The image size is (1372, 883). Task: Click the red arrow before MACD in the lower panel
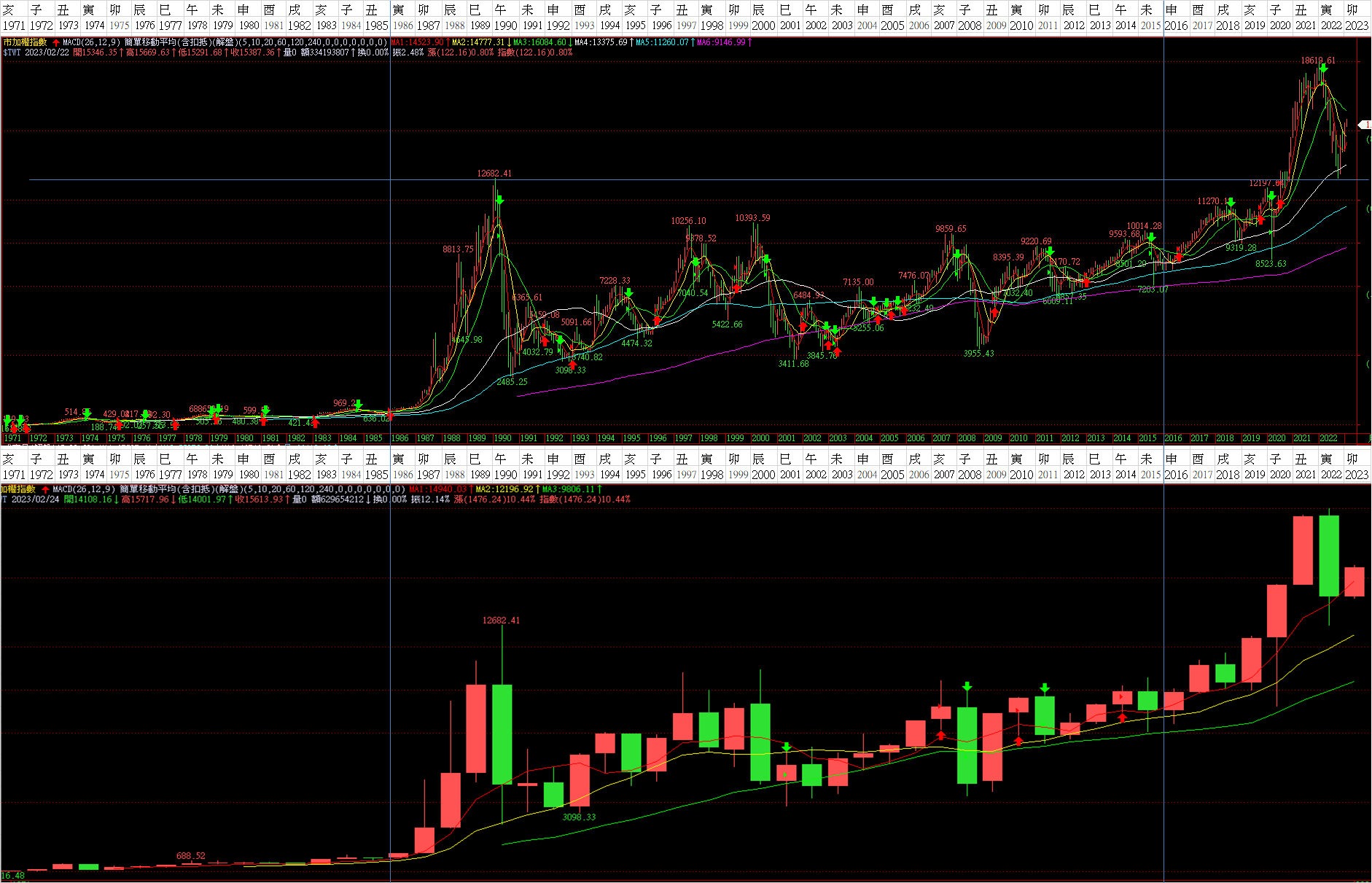(x=46, y=490)
